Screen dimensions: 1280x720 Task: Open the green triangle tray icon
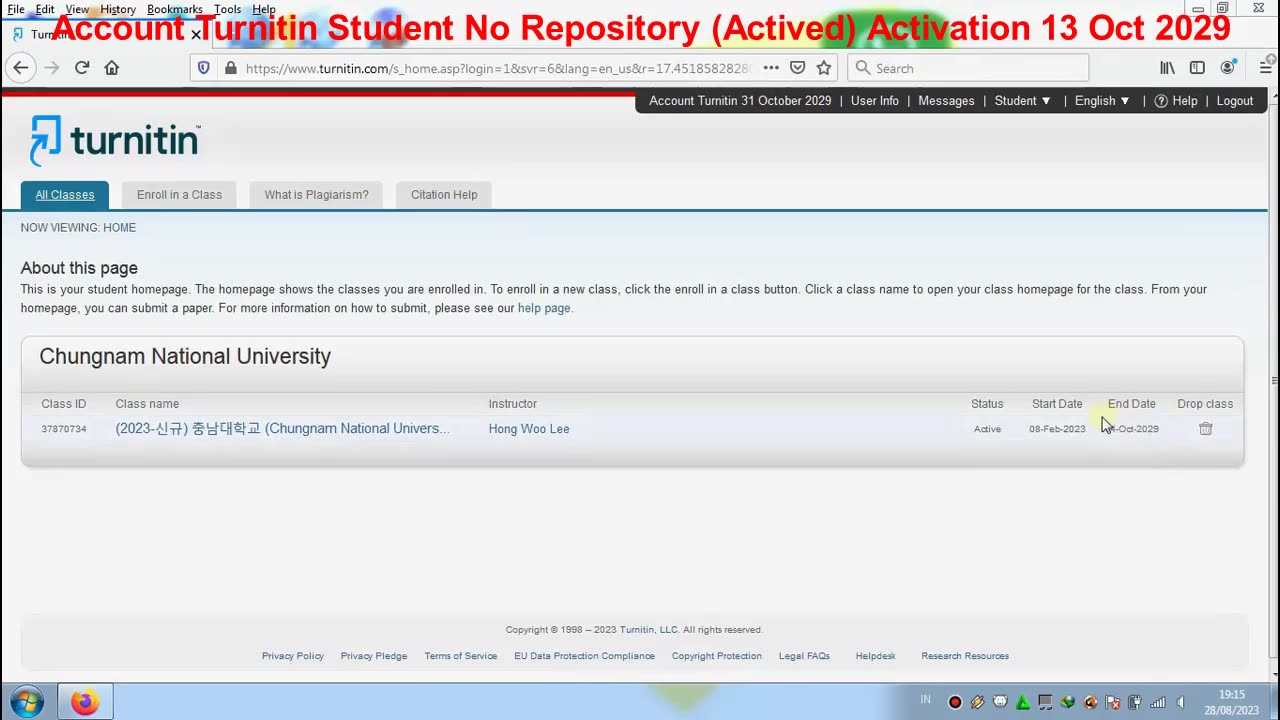pyautogui.click(x=1023, y=702)
